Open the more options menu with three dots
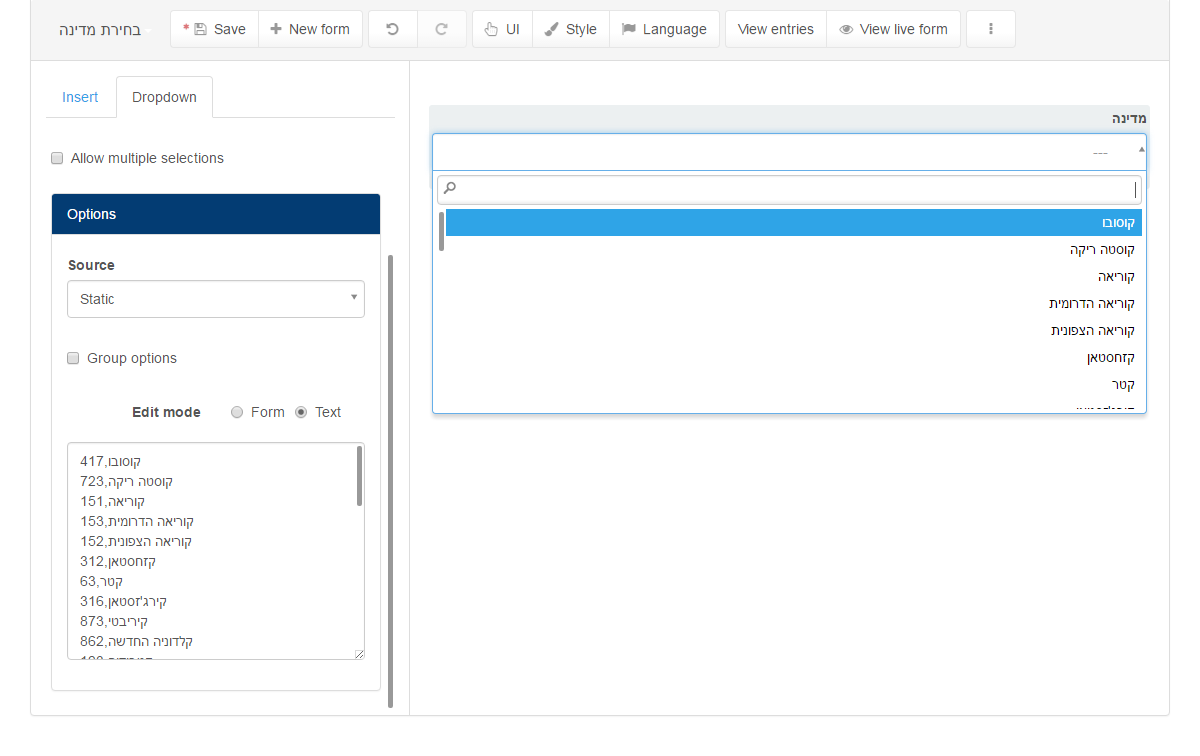The width and height of the screenshot is (1200, 756). pyautogui.click(x=991, y=29)
